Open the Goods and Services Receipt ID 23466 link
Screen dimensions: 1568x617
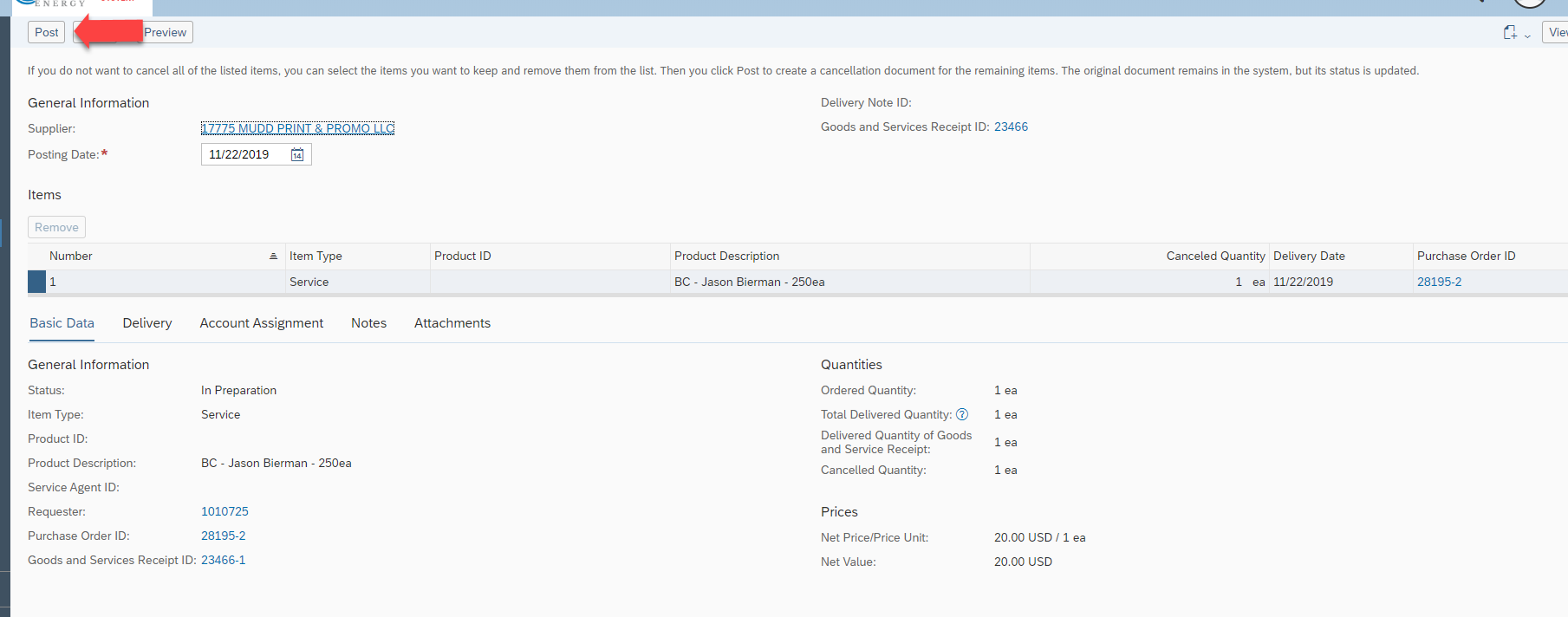1011,127
